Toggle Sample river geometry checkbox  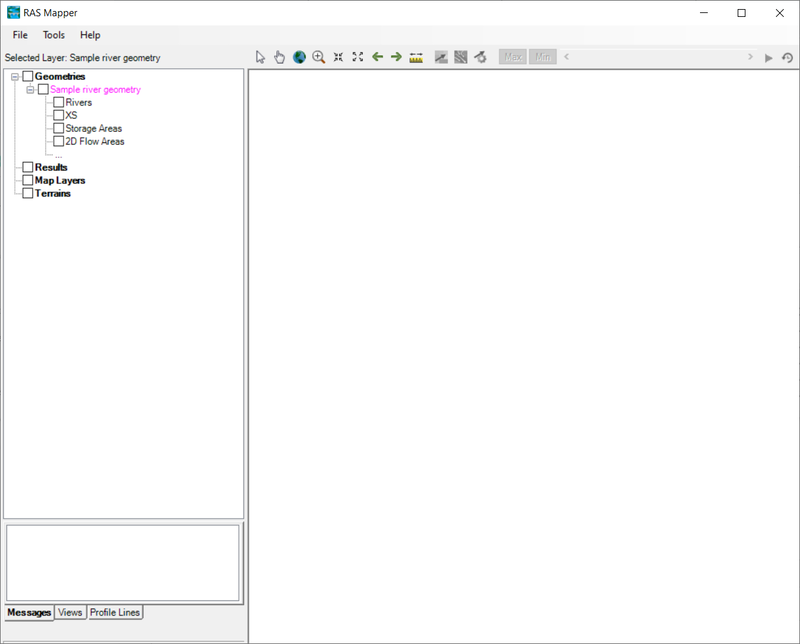(43, 89)
